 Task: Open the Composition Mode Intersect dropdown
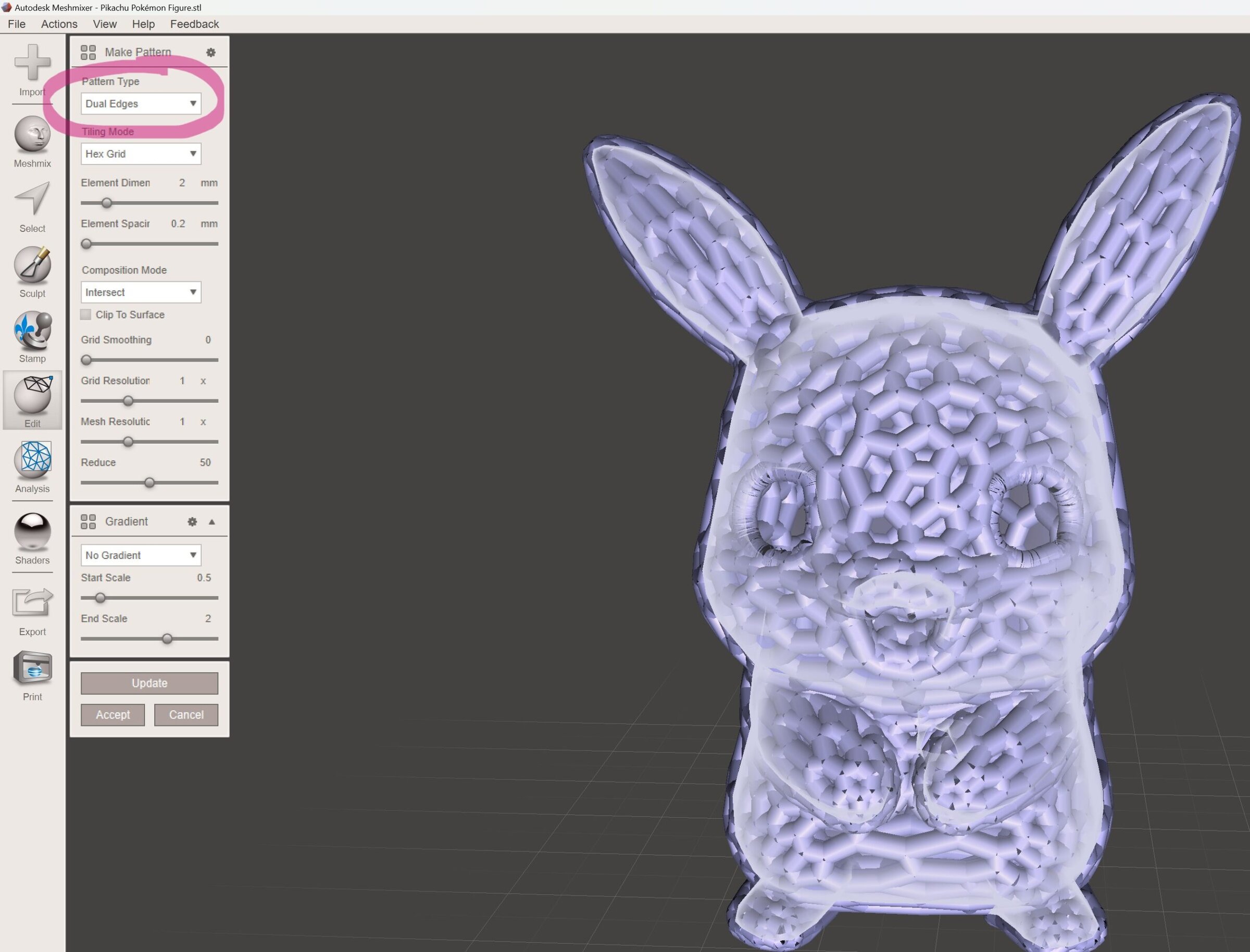[141, 292]
